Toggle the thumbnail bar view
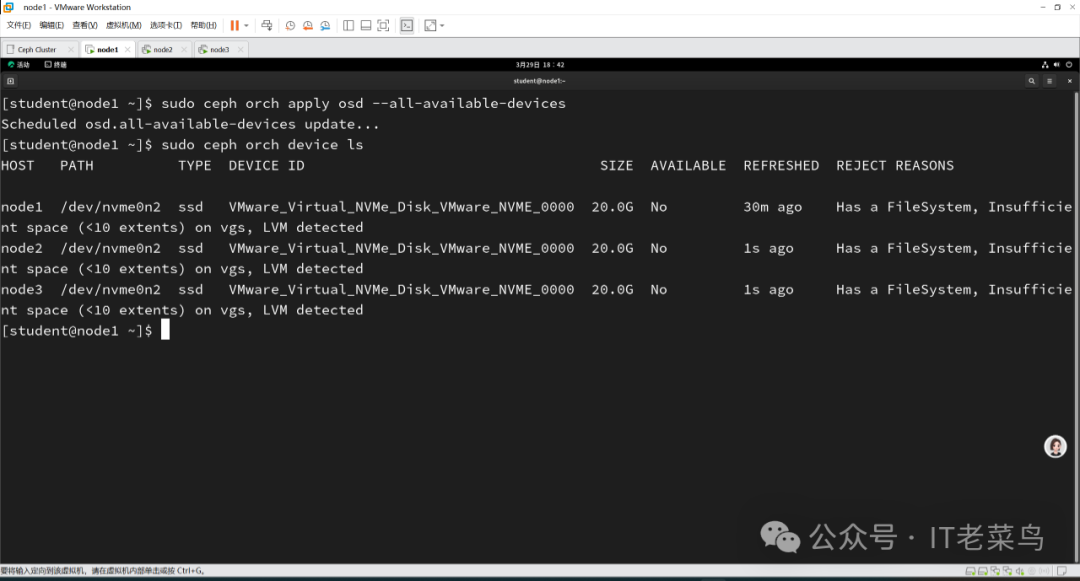1080x581 pixels. coord(366,25)
